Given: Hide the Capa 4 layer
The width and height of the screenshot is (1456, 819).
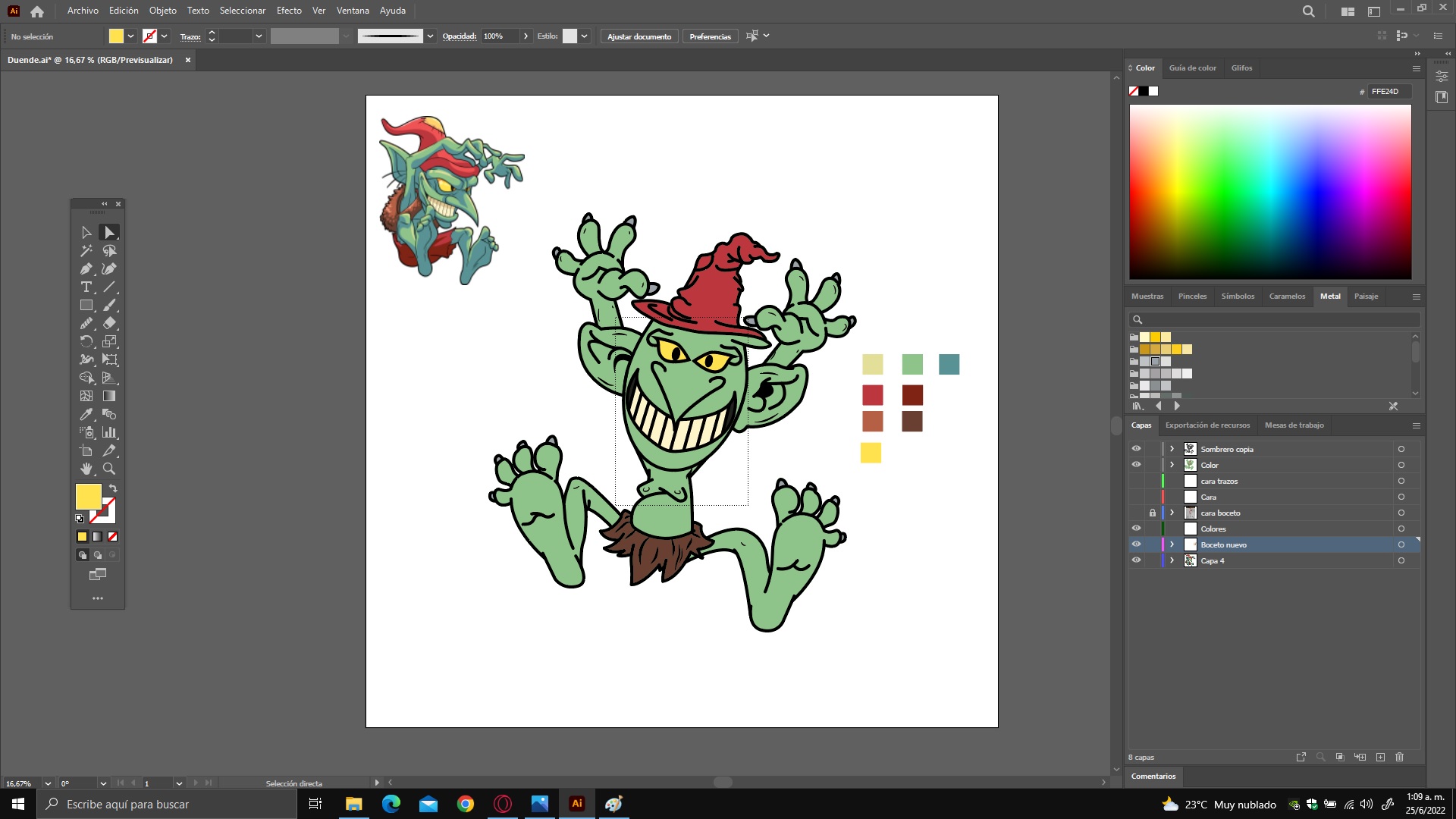Looking at the screenshot, I should pyautogui.click(x=1136, y=560).
